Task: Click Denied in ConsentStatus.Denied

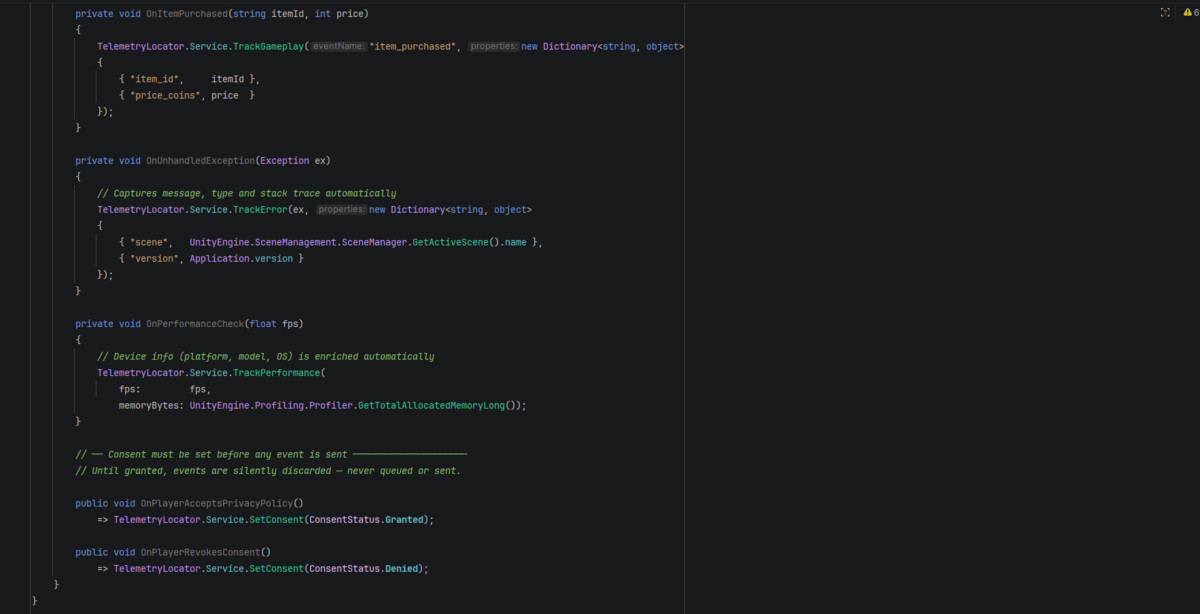Action: point(402,568)
